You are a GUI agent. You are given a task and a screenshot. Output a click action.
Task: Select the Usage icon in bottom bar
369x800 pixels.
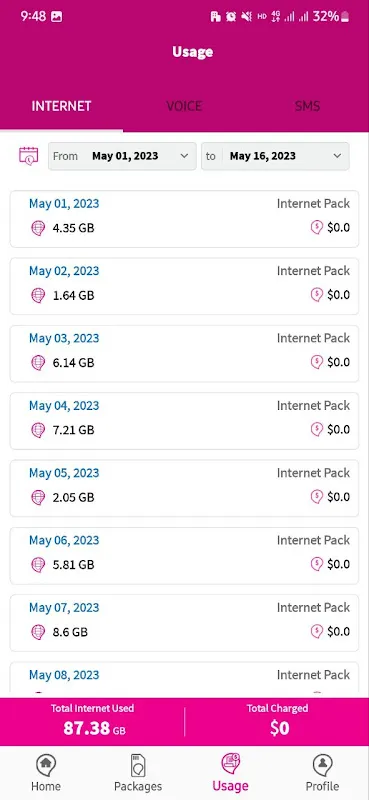230,765
